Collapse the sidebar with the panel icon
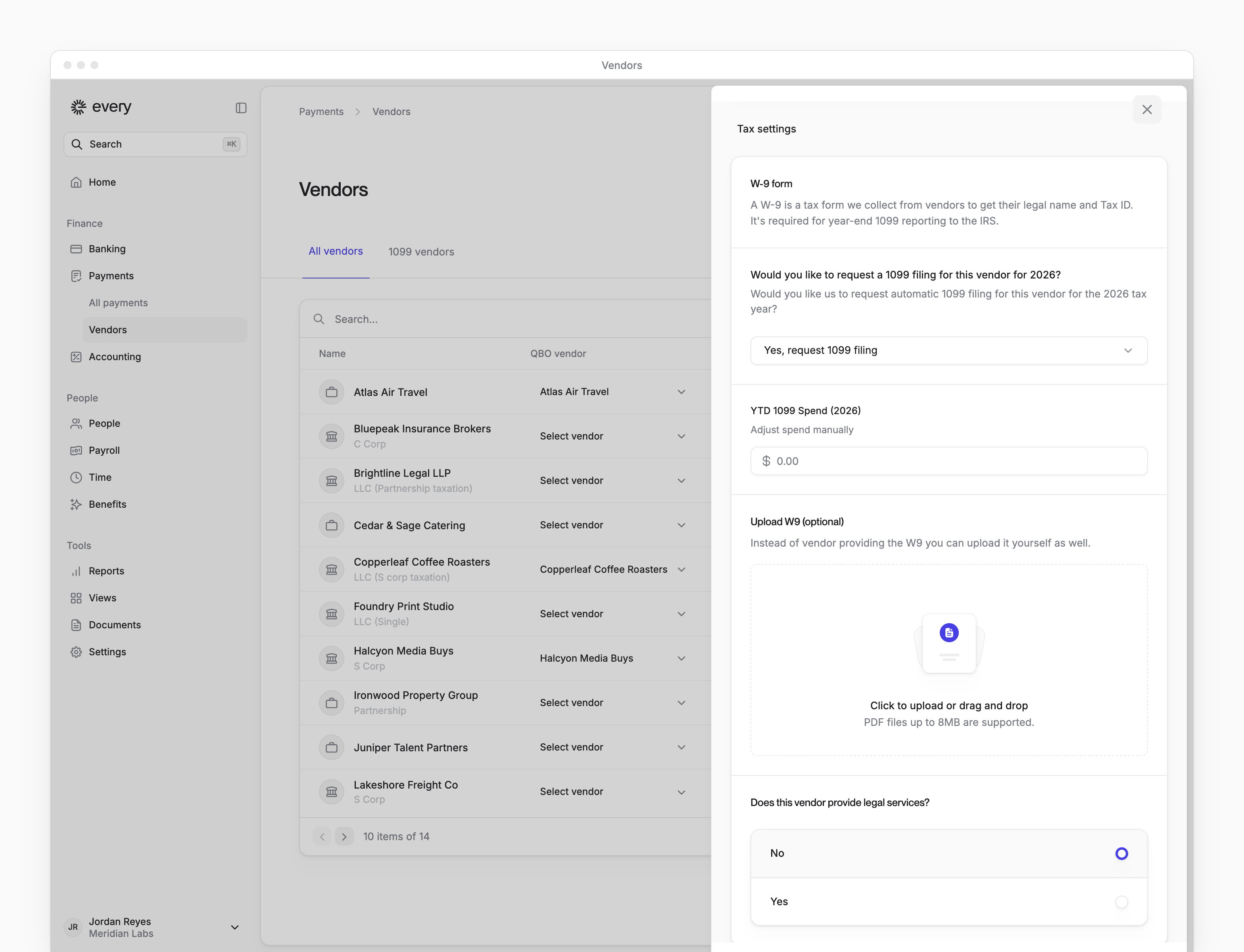Viewport: 1244px width, 952px height. click(241, 107)
